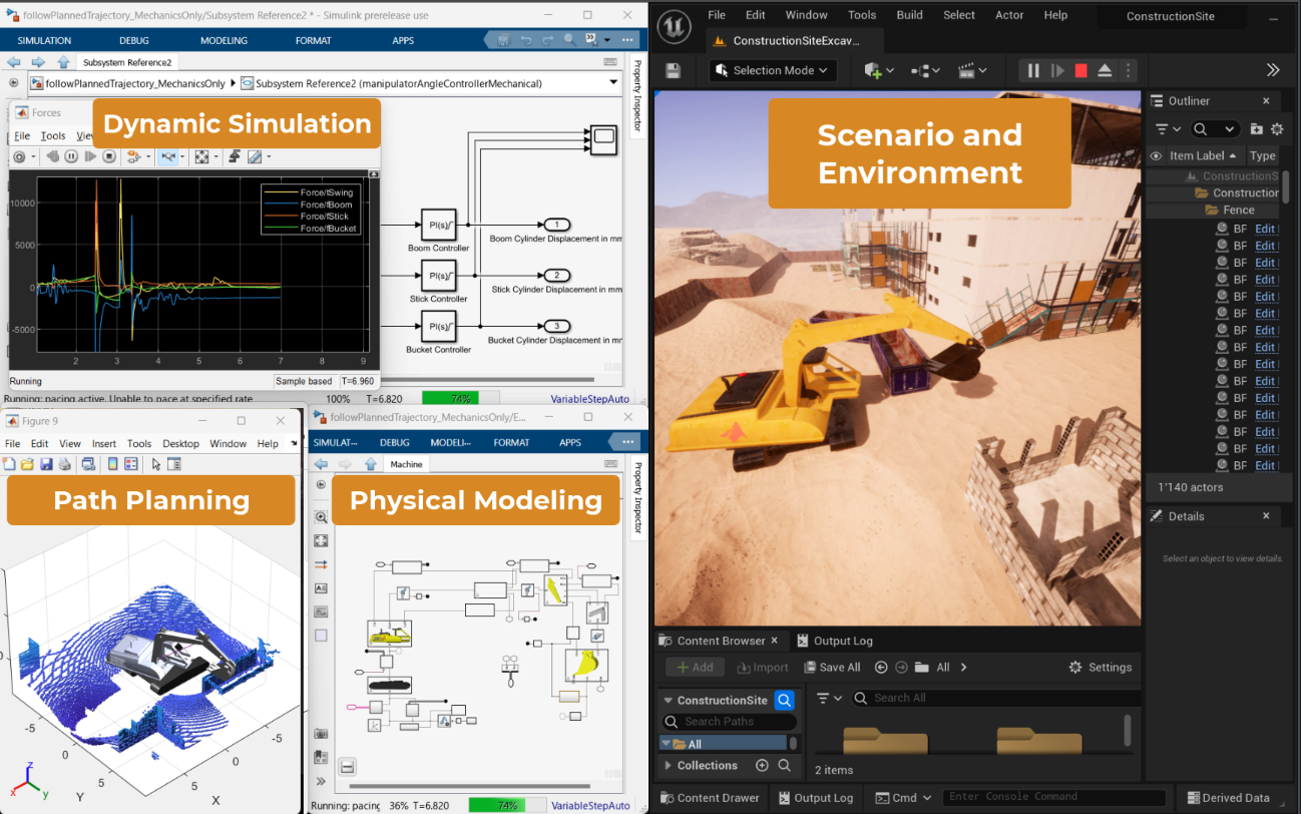Screen dimensions: 1301x814
Task: Stop the Forces scope simulation
Action: click(x=109, y=157)
